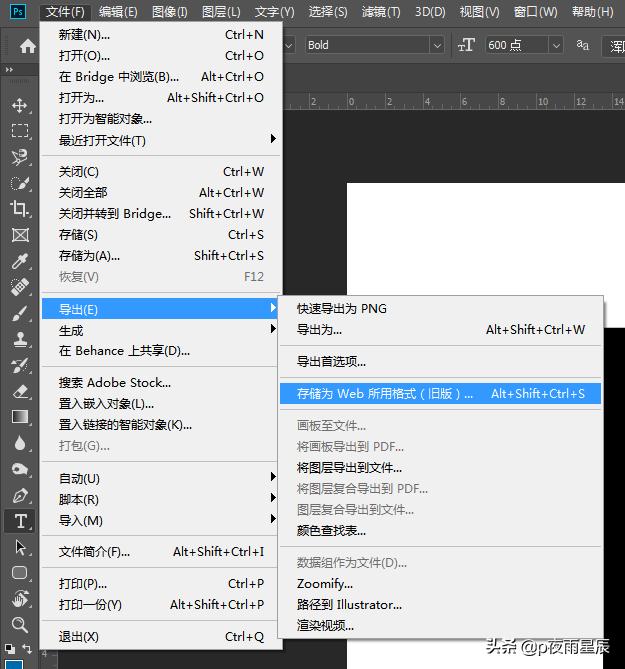Select the Gradient tool
The height and width of the screenshot is (669, 625).
coord(20,417)
